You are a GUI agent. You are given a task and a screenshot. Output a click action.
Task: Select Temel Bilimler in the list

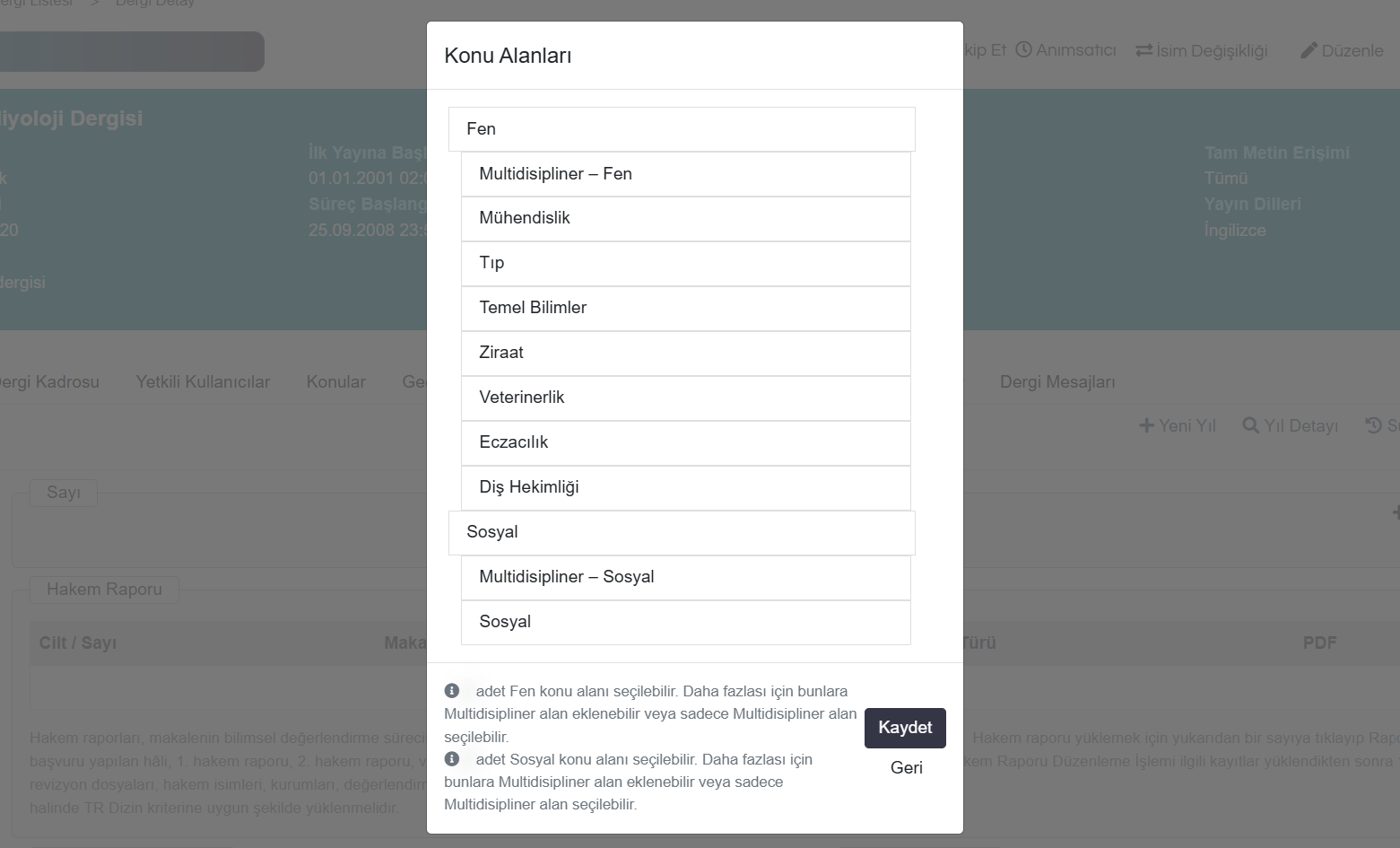click(685, 308)
